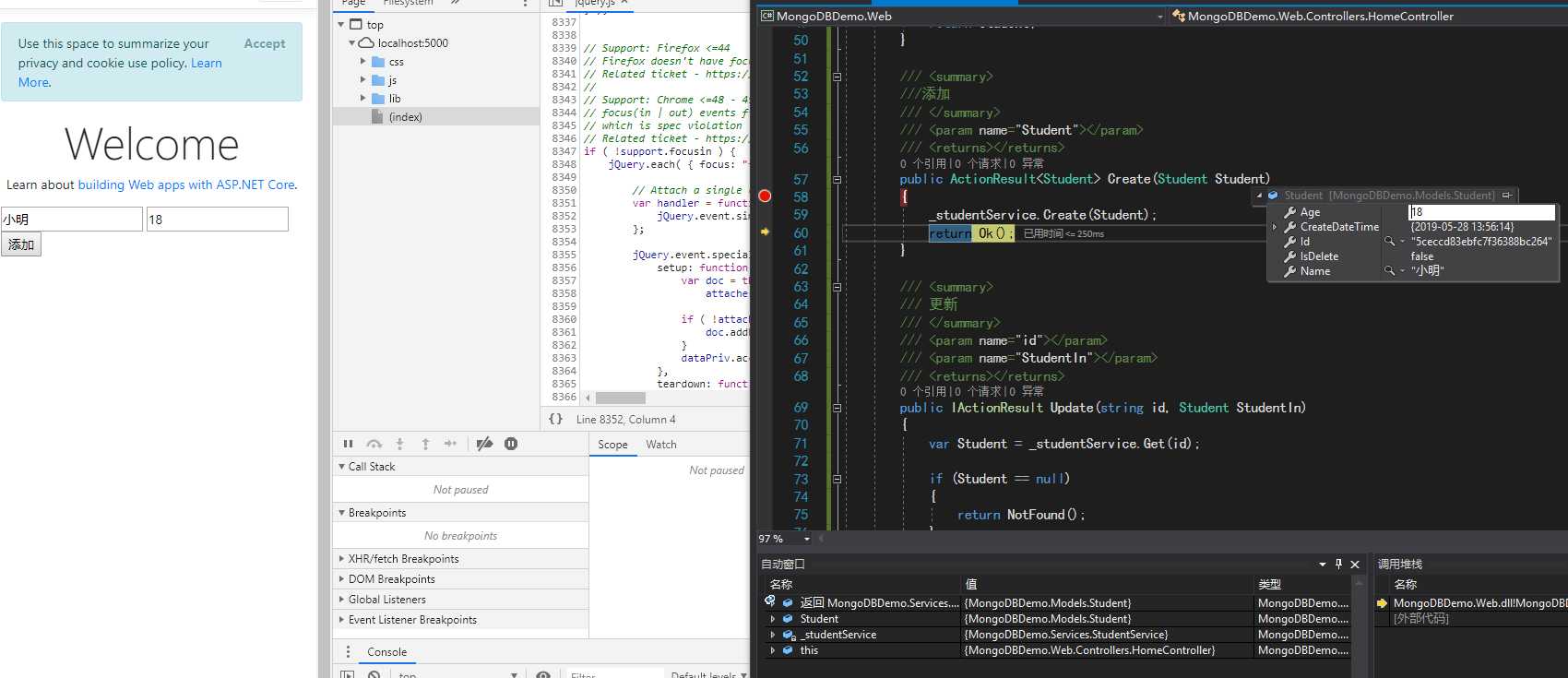Collapse the localhost:5000 node
The image size is (1568, 678).
coord(351,43)
